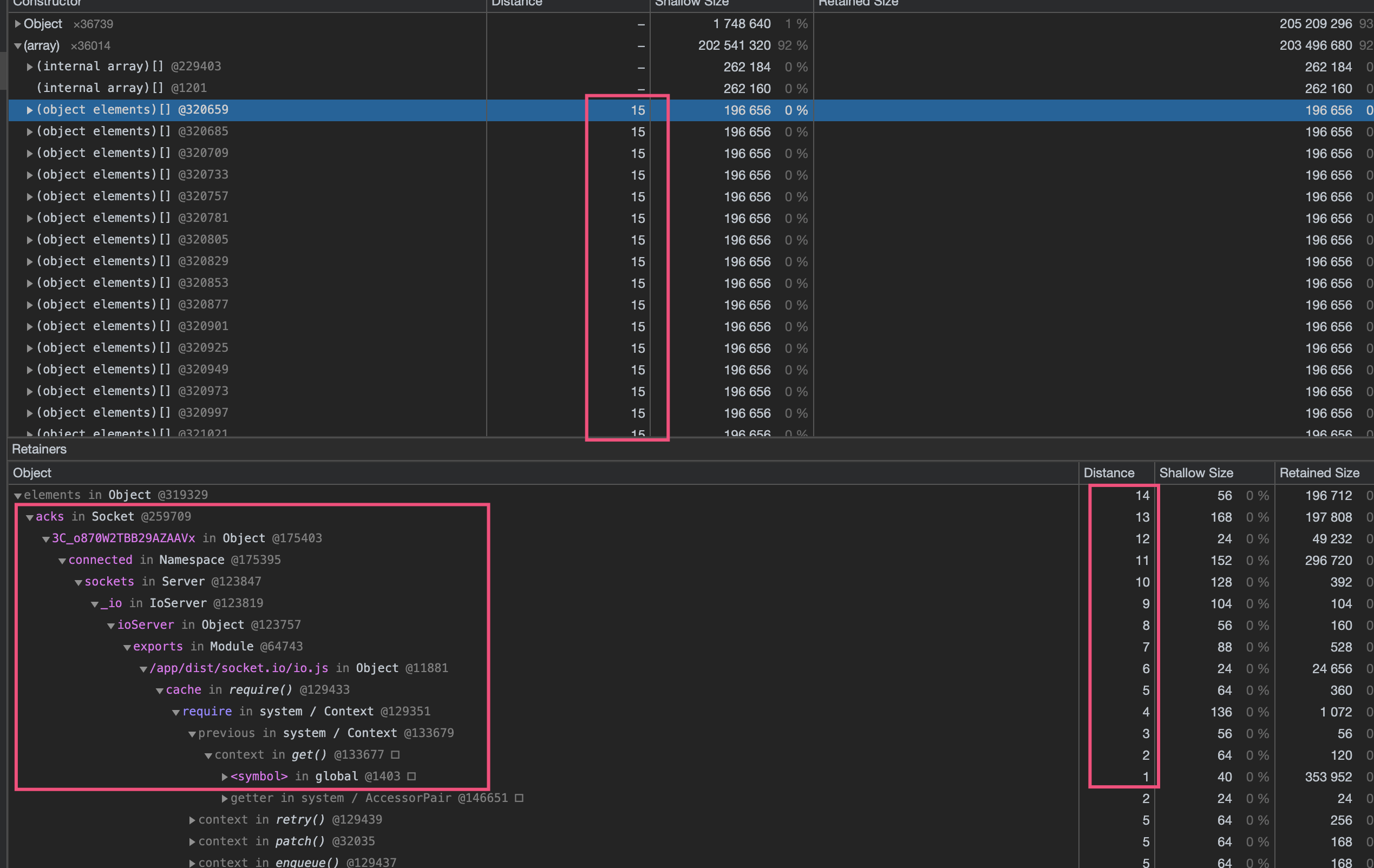Image resolution: width=1374 pixels, height=868 pixels.
Task: Click the /app/dist/socket.io/io.js retainer entry
Action: tap(239, 668)
